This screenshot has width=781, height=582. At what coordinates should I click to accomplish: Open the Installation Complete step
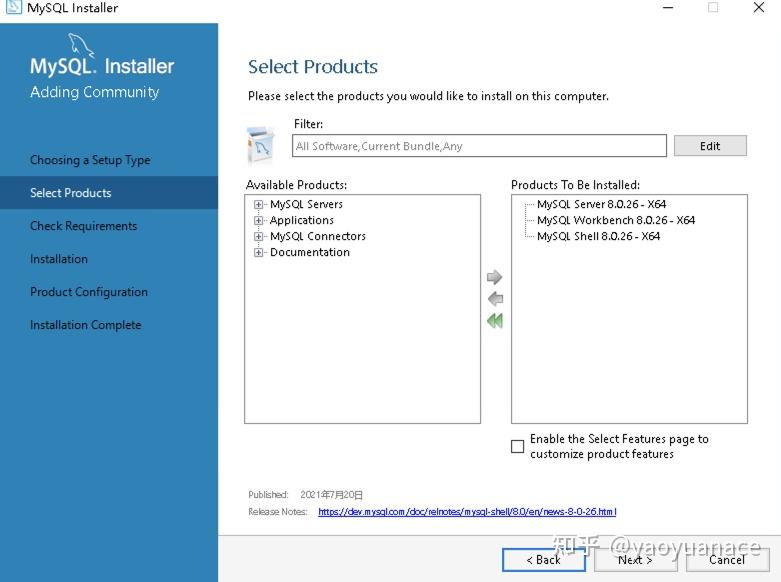pyautogui.click(x=86, y=325)
